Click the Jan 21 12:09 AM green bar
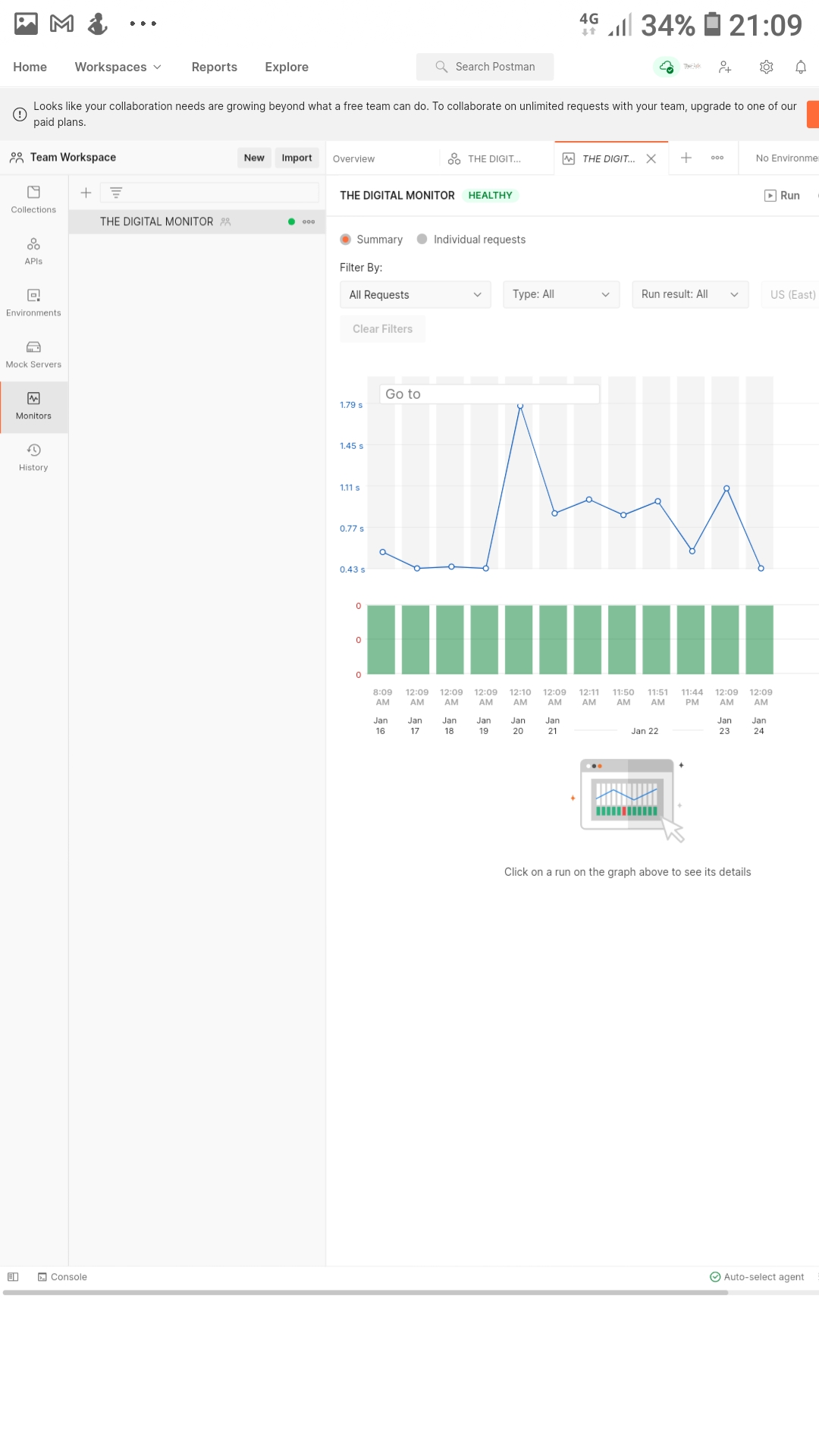The image size is (819, 1456). [554, 639]
